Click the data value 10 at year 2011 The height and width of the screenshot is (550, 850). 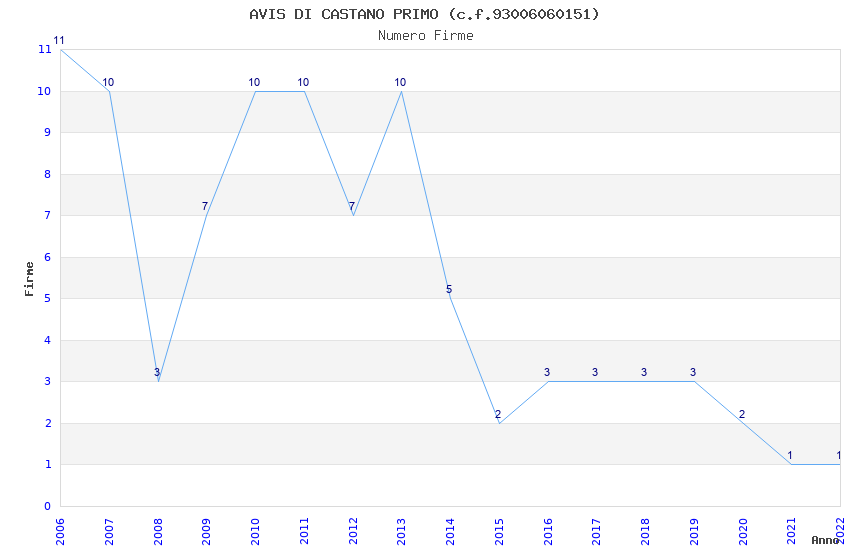coord(303,82)
